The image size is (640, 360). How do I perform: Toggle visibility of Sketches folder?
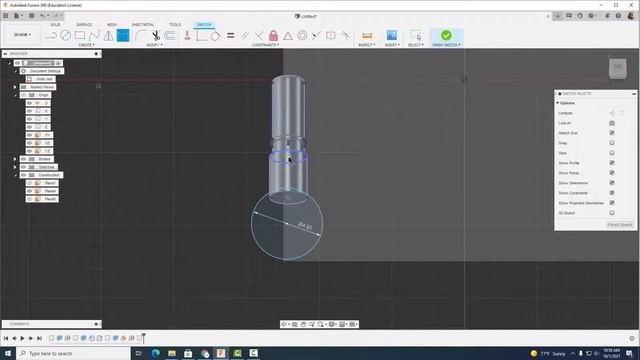(24, 167)
